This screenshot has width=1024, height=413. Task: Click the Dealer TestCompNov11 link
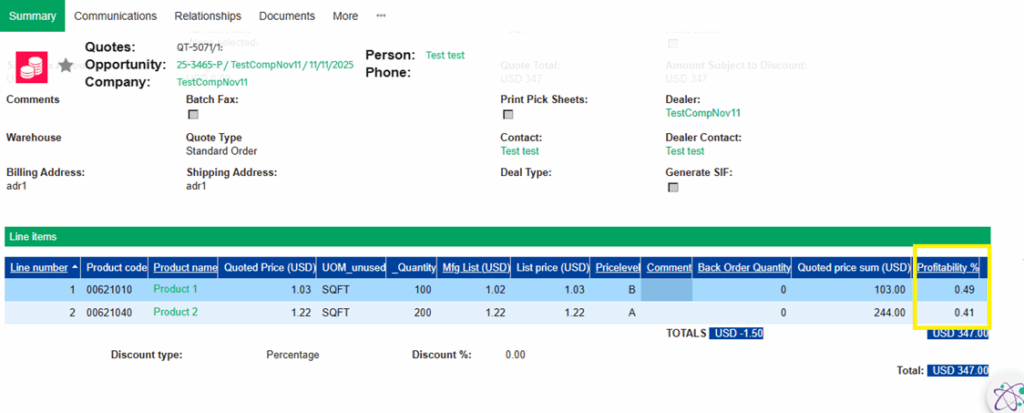pyautogui.click(x=702, y=114)
